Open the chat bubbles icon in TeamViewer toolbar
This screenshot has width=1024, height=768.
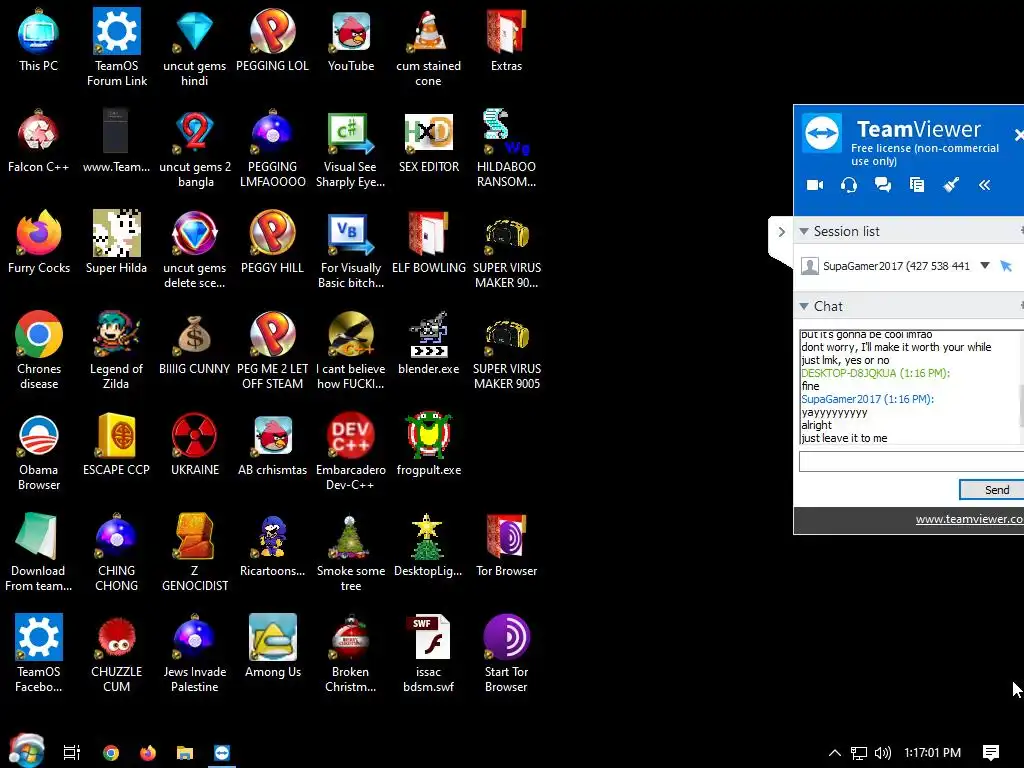click(882, 185)
